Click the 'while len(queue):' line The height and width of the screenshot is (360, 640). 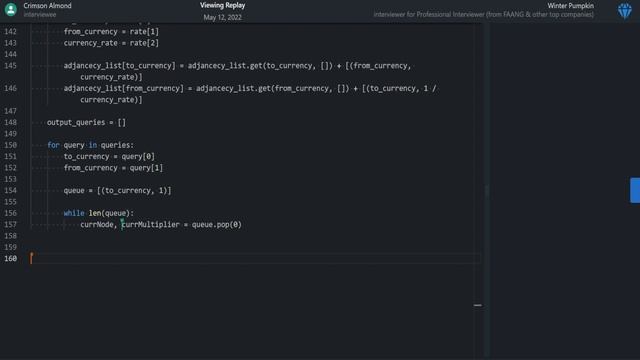[98, 213]
